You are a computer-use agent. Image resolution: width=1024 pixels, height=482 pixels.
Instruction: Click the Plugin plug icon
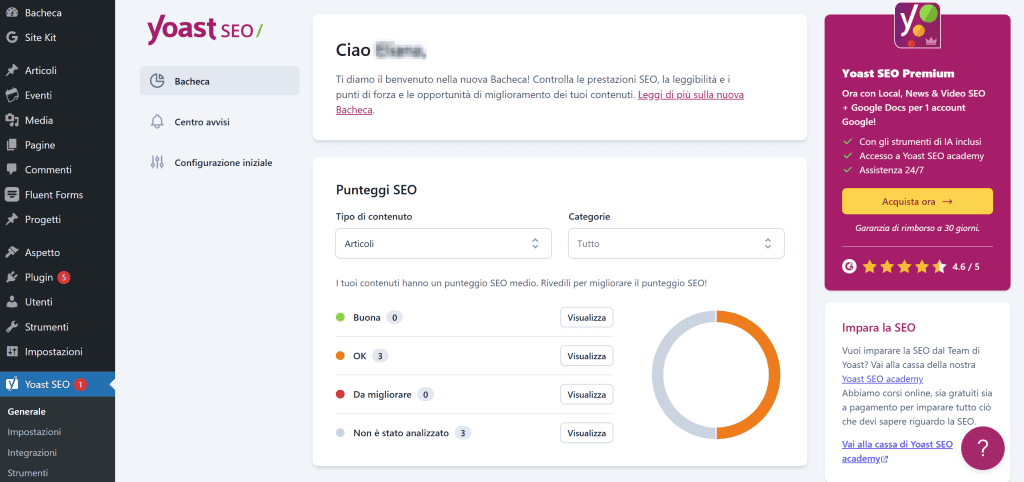tap(11, 277)
